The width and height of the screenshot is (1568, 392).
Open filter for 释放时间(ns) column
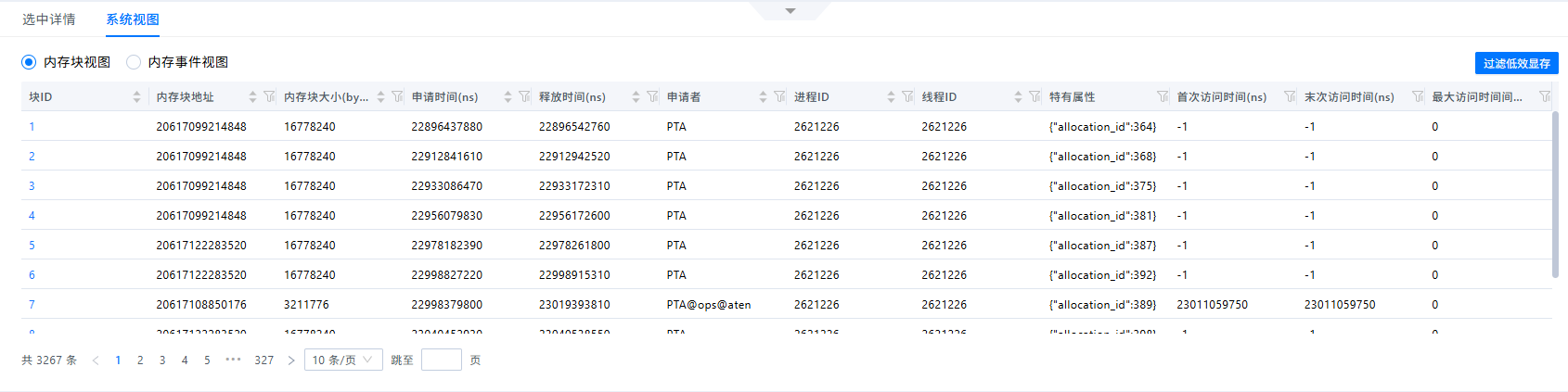[x=652, y=96]
